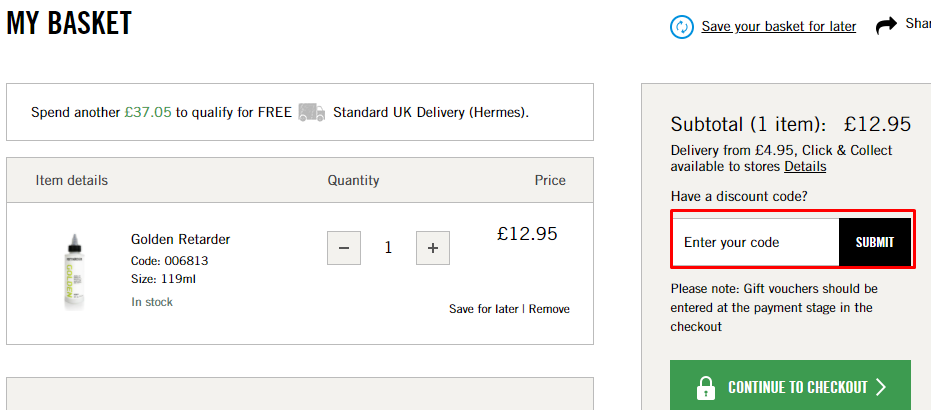Click the Share arrow icon
The width and height of the screenshot is (931, 410).
(x=887, y=26)
